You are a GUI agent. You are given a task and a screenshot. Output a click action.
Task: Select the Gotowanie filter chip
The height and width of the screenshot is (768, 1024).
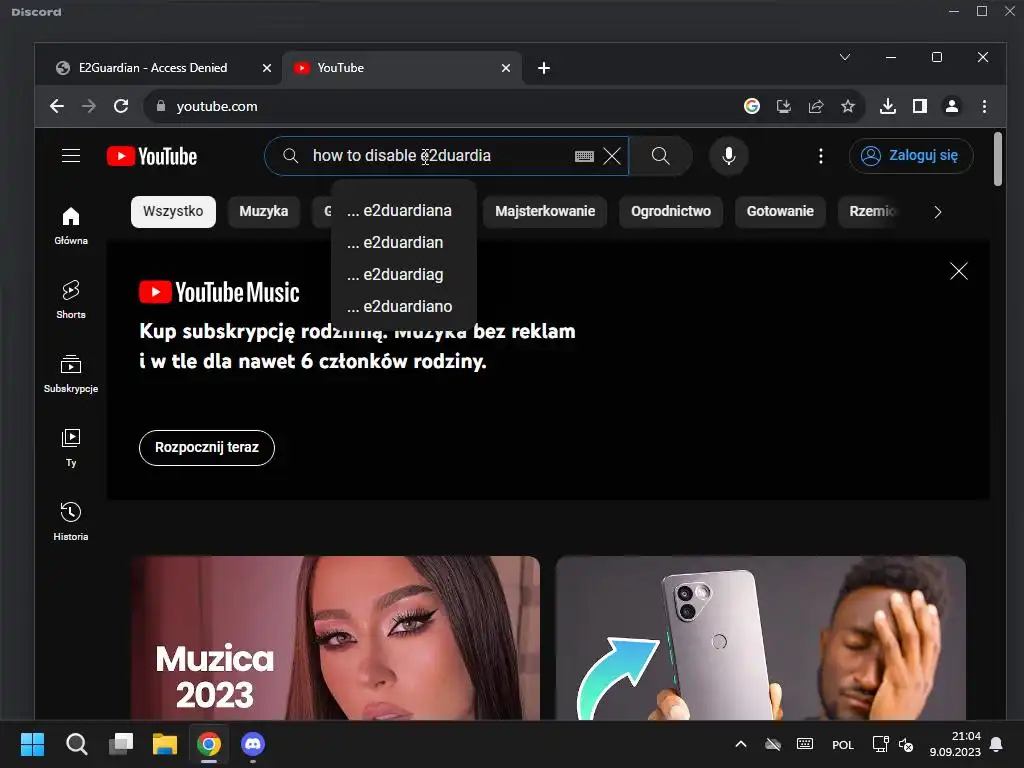point(780,212)
